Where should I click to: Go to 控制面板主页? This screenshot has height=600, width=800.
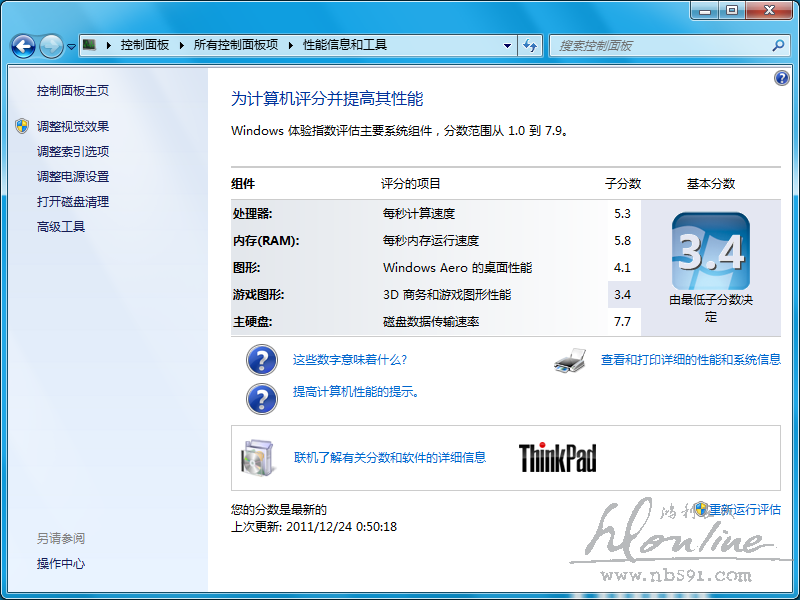pyautogui.click(x=73, y=91)
